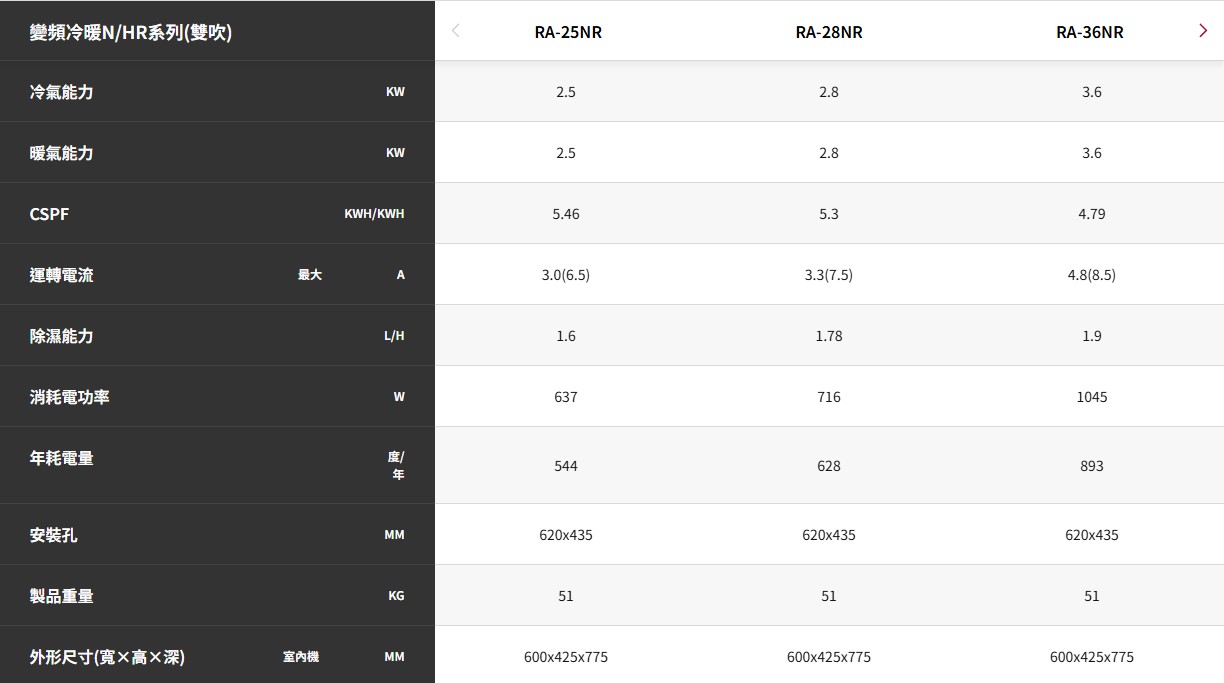Click the 消耗電功率 row label
1224x683 pixels.
(x=70, y=397)
